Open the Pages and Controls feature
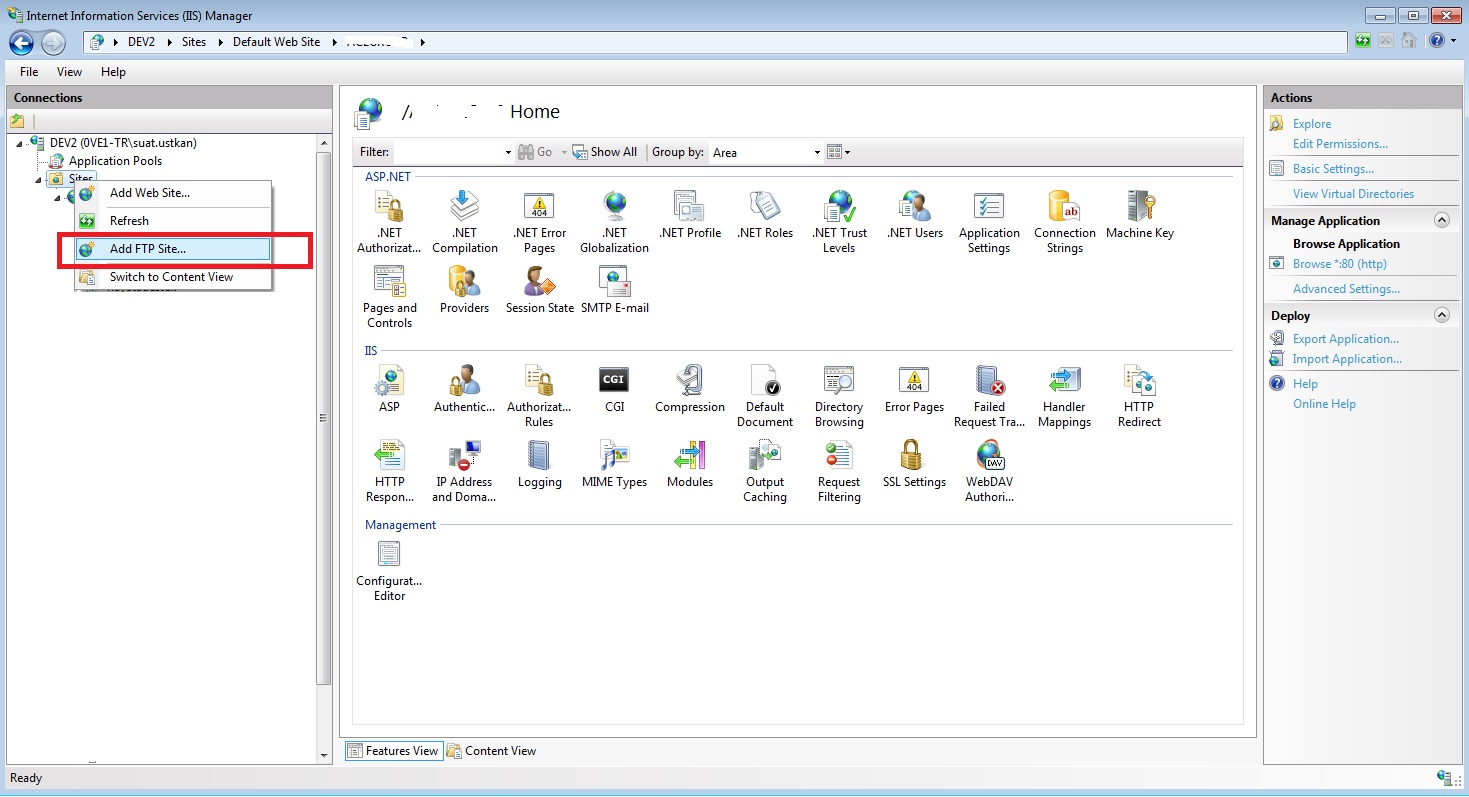The height and width of the screenshot is (797, 1469). (x=389, y=297)
